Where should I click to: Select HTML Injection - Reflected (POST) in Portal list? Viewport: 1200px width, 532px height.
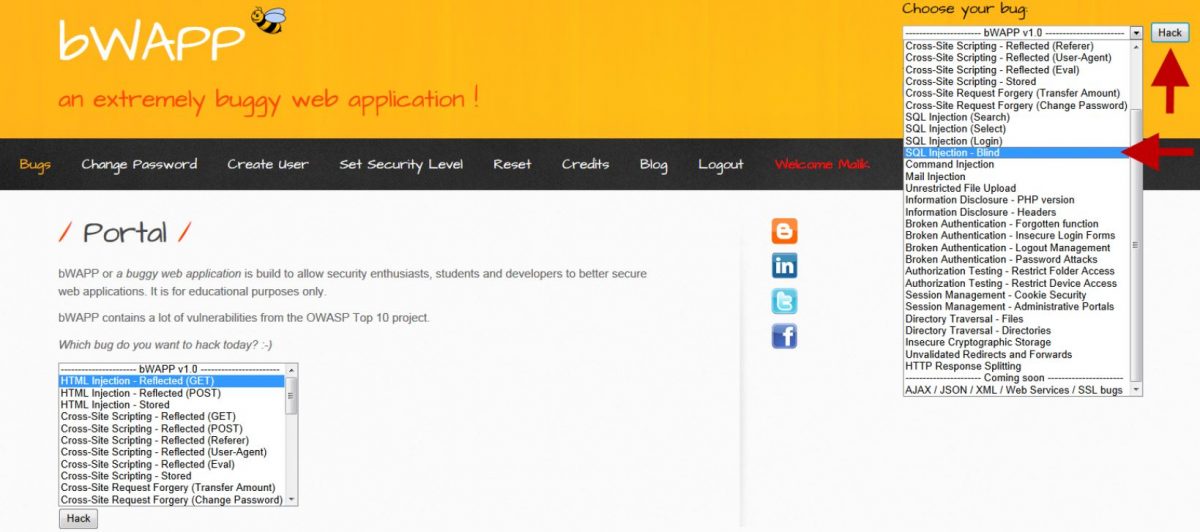[x=171, y=393]
